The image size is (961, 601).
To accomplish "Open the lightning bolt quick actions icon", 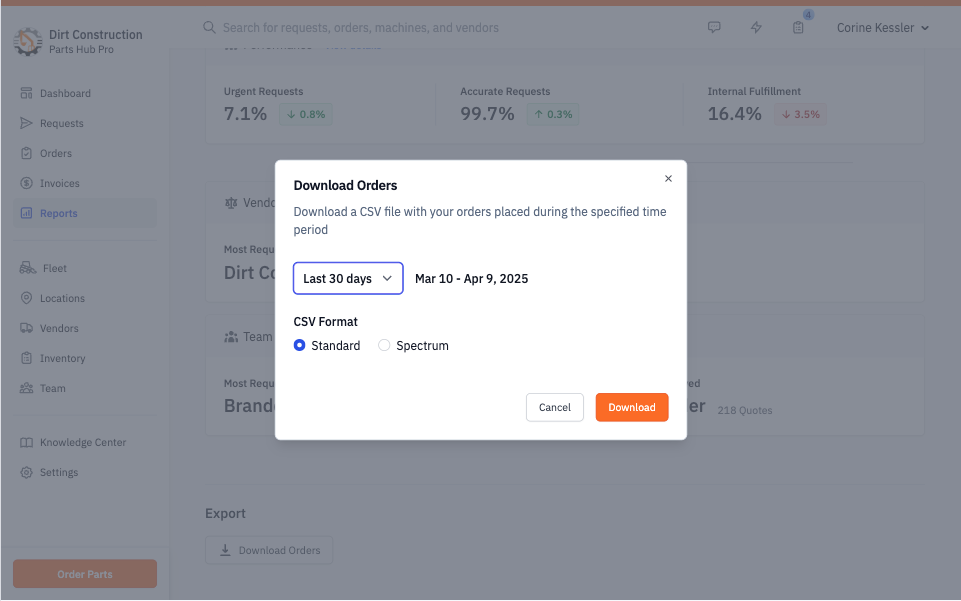I will click(x=756, y=28).
